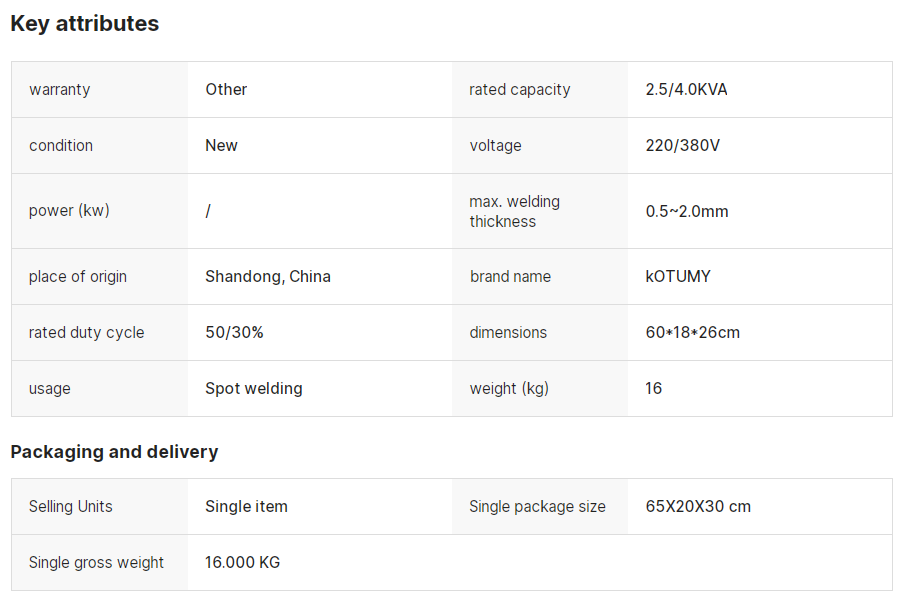Click the warranty value Other

226,89
